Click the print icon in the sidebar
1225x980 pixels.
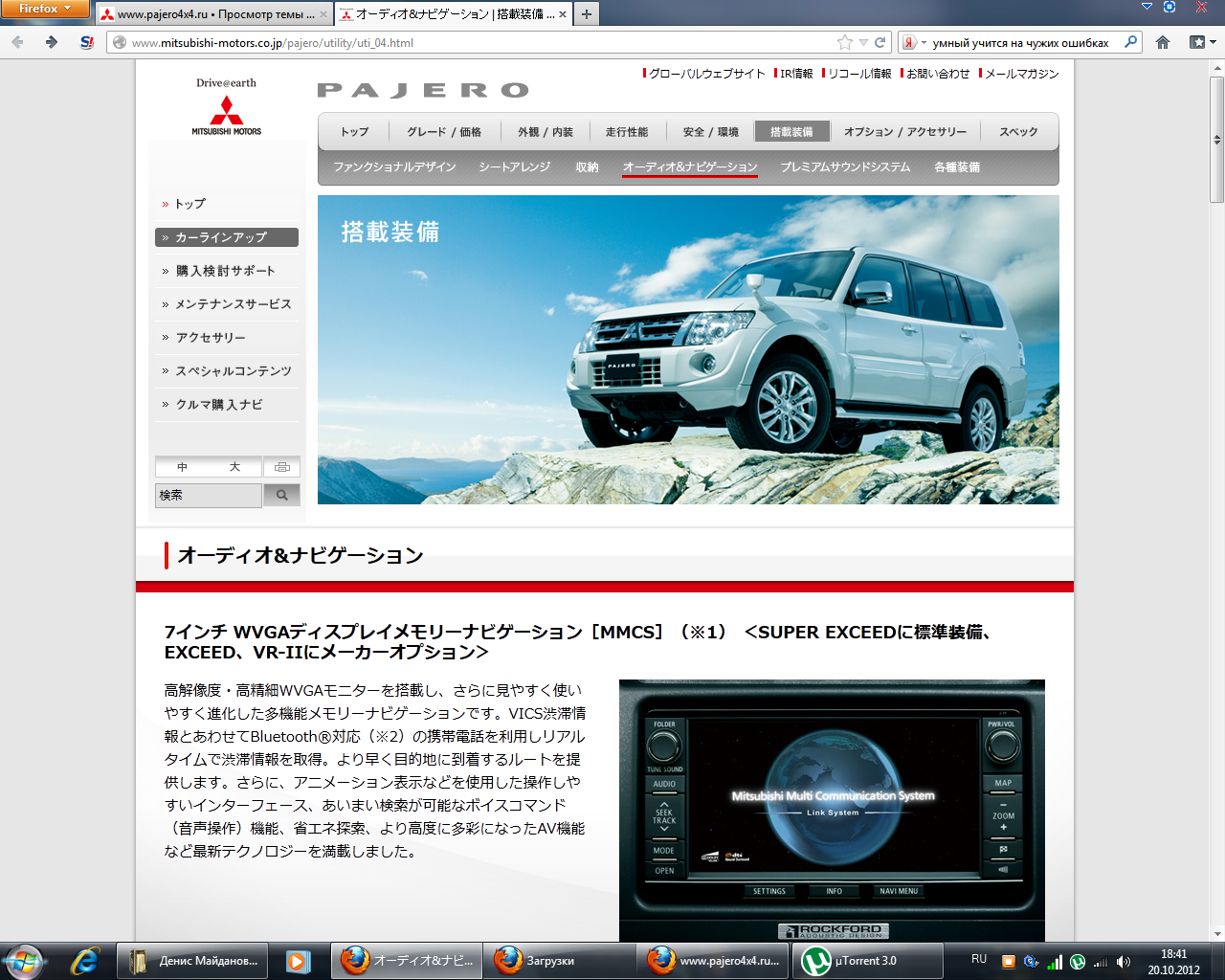tap(281, 467)
